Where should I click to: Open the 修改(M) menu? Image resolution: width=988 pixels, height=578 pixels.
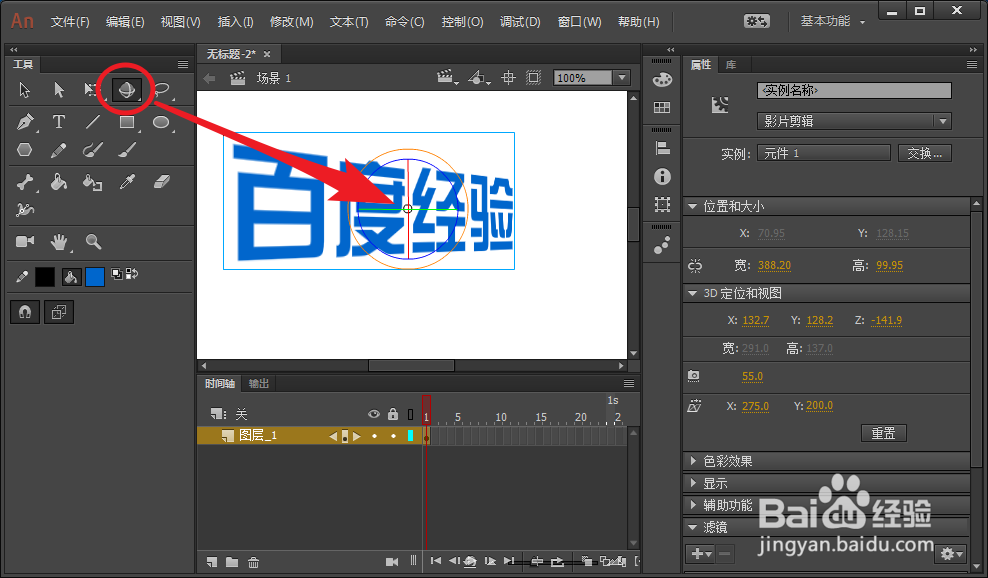(x=292, y=22)
